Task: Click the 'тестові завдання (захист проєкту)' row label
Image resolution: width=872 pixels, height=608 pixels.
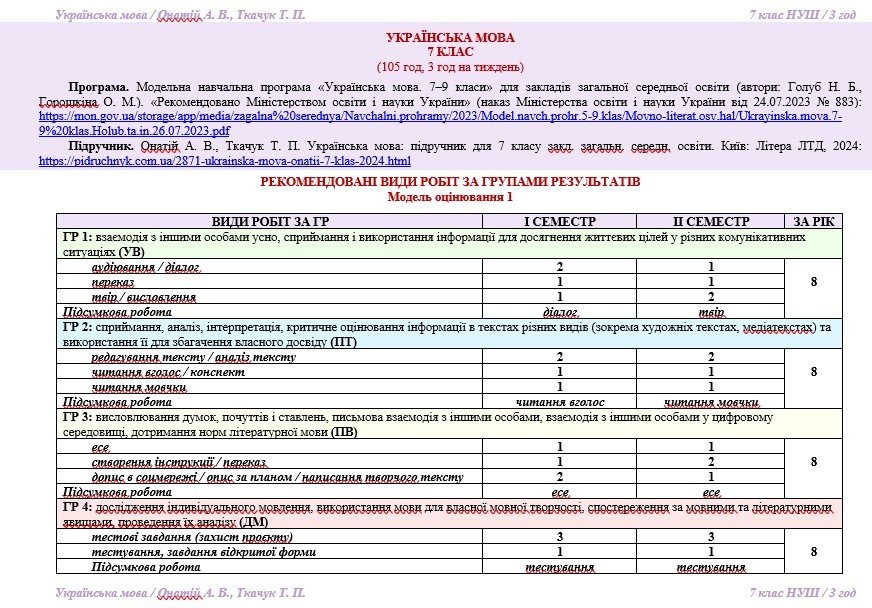Action: click(x=192, y=537)
